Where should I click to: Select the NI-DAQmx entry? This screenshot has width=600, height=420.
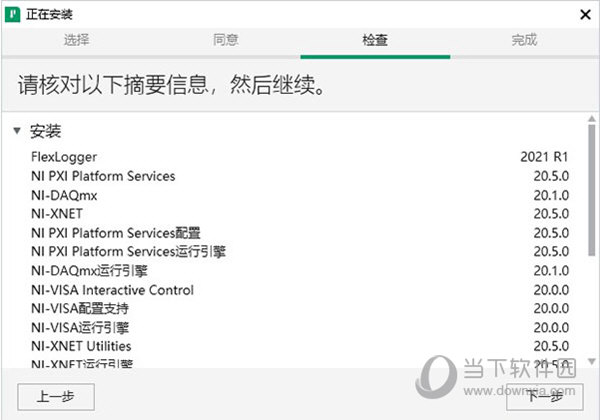click(x=300, y=195)
